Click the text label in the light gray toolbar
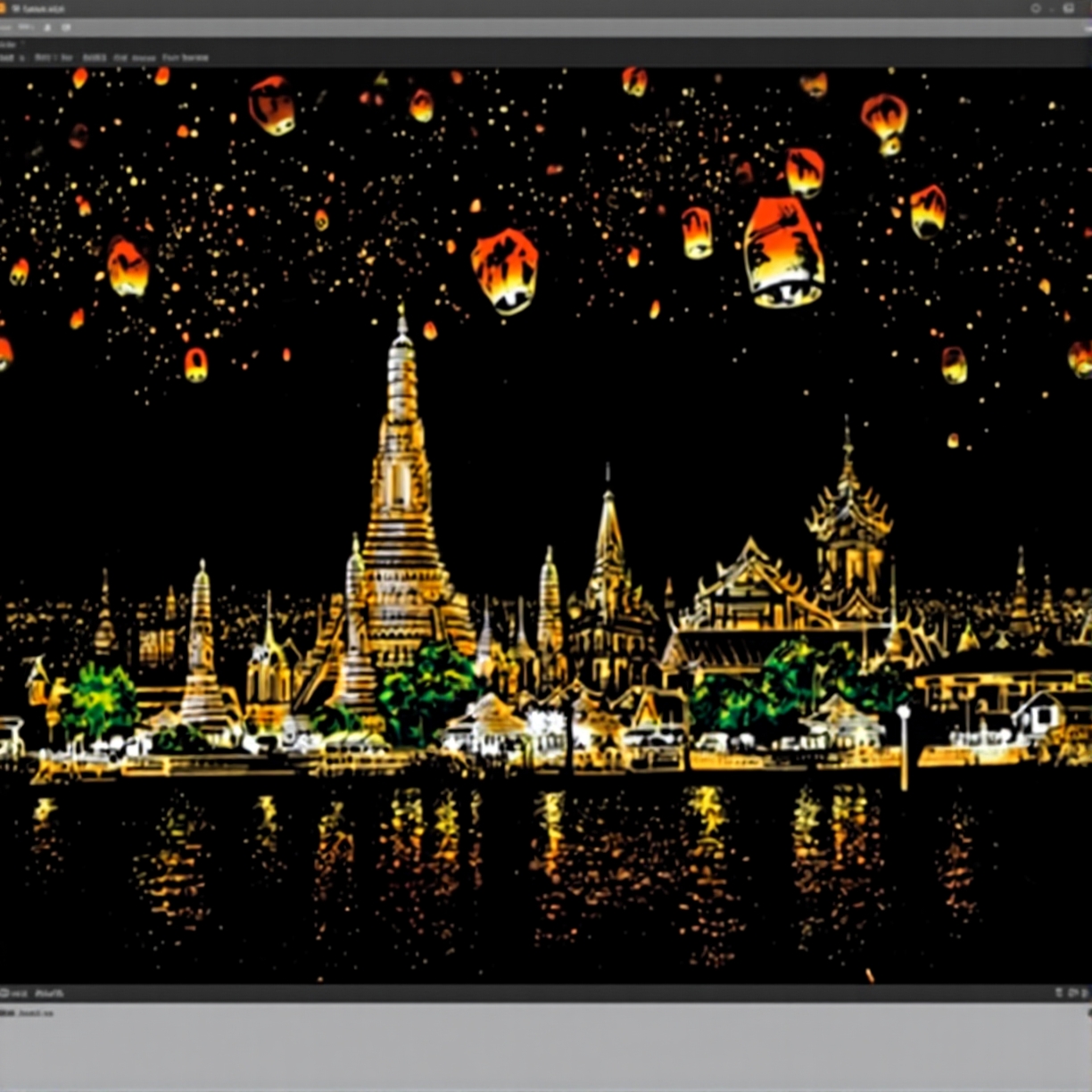This screenshot has height=1092, width=1092. [25, 28]
